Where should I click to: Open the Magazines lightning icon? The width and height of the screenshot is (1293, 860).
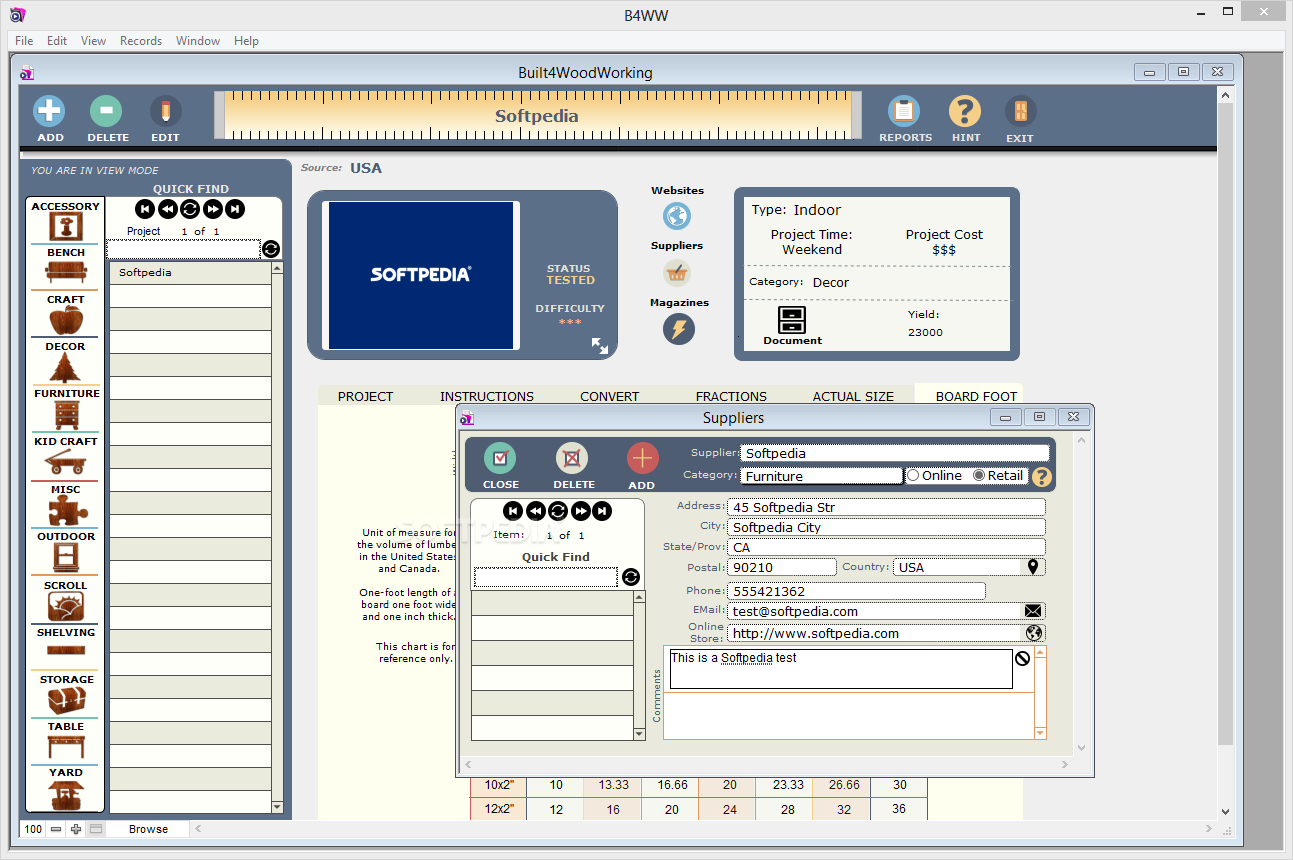tap(678, 329)
